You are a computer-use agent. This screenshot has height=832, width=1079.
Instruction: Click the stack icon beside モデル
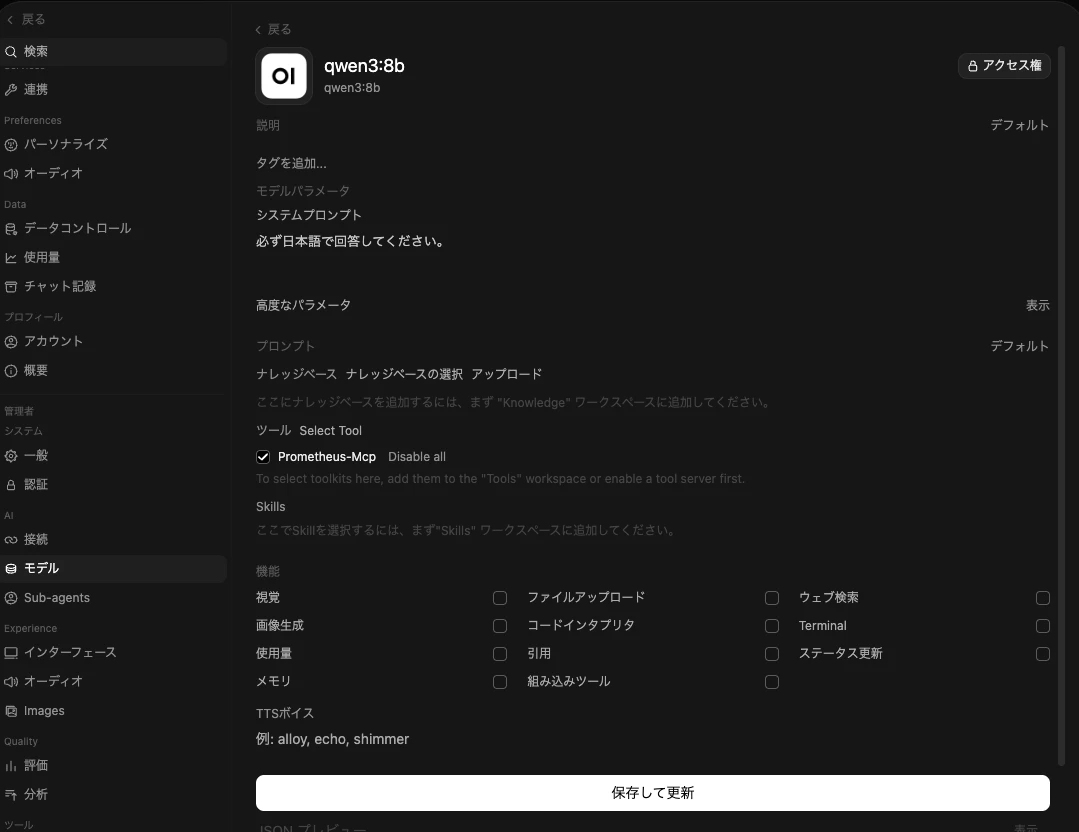click(11, 568)
